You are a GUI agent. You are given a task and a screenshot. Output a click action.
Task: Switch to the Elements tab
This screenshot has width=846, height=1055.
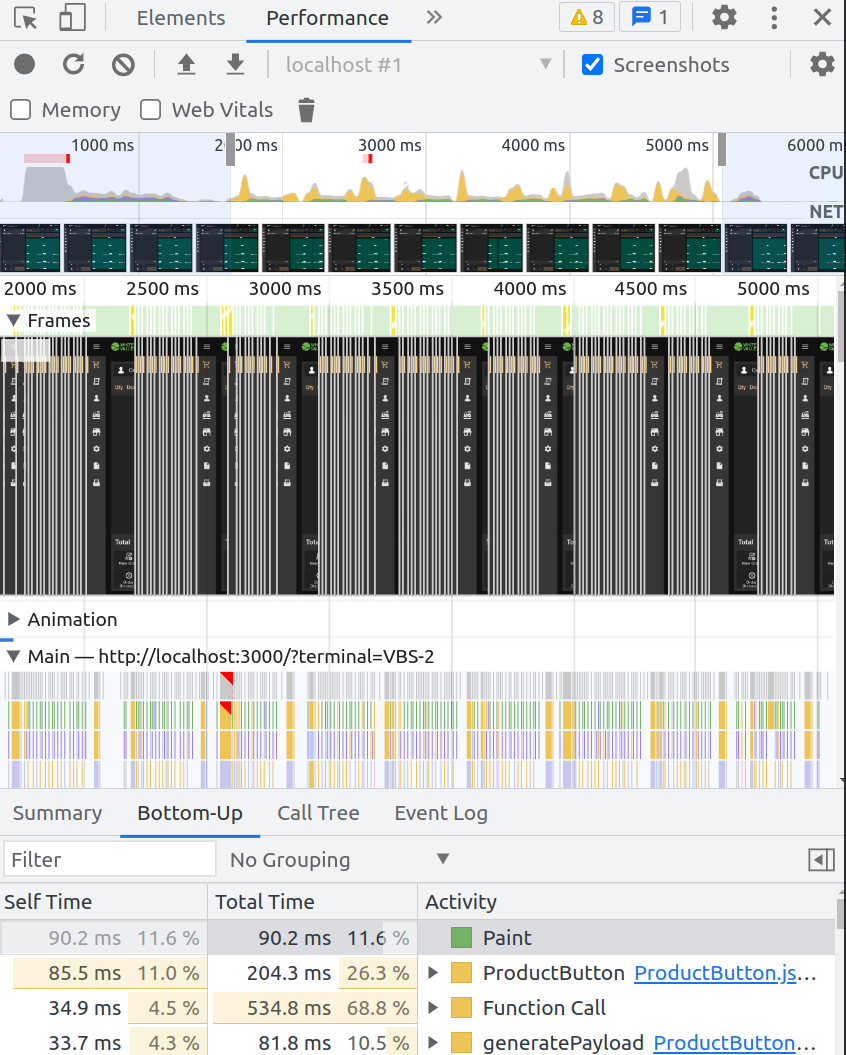point(181,18)
